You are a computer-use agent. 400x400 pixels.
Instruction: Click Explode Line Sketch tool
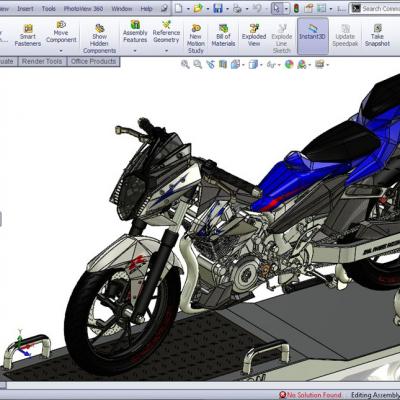click(x=282, y=39)
